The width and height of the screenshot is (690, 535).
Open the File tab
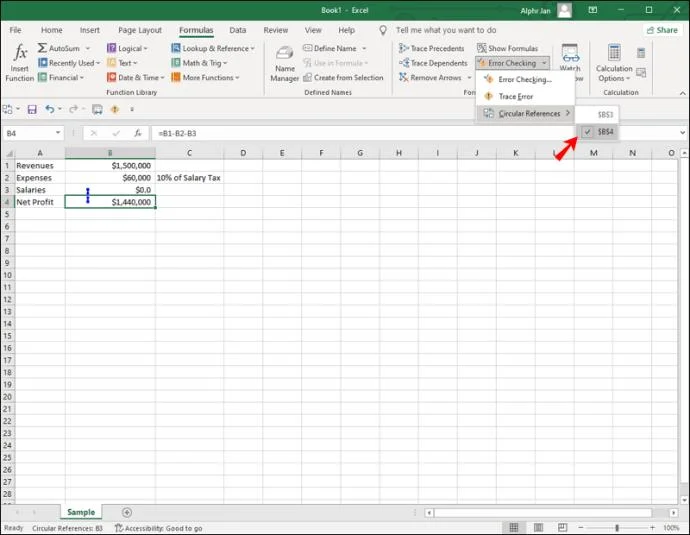click(x=15, y=30)
